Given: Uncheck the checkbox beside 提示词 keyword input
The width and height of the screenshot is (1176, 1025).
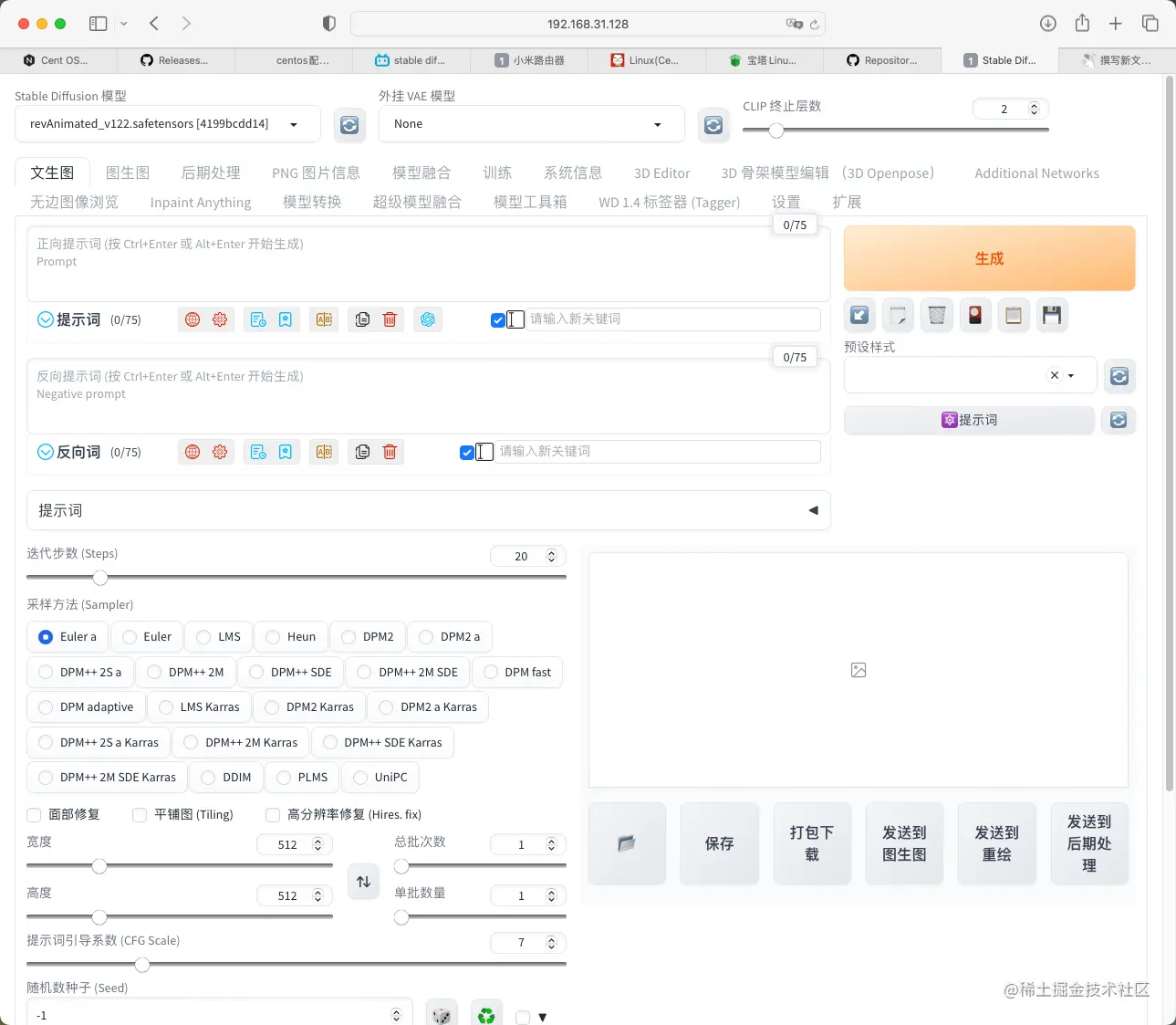Looking at the screenshot, I should point(497,320).
